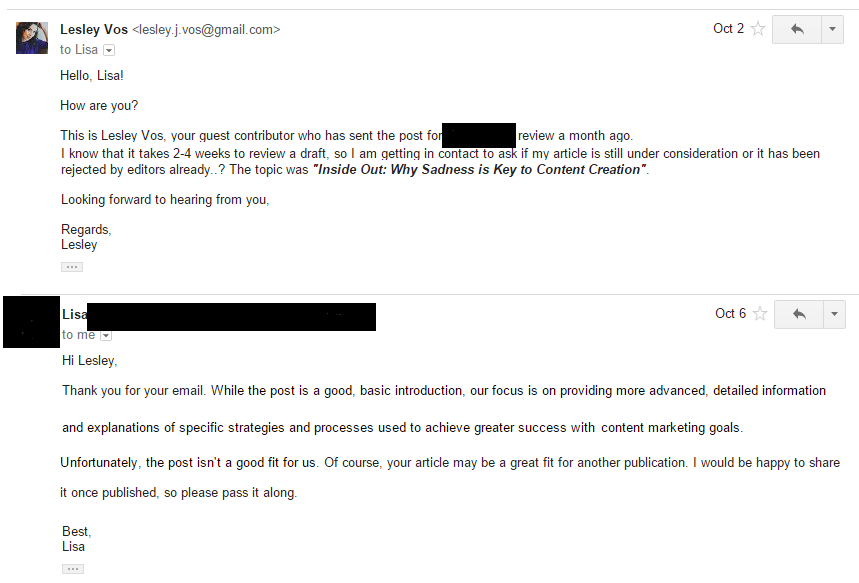859x583 pixels.
Task: Show details arrow next to 'to me'
Action: 106,335
